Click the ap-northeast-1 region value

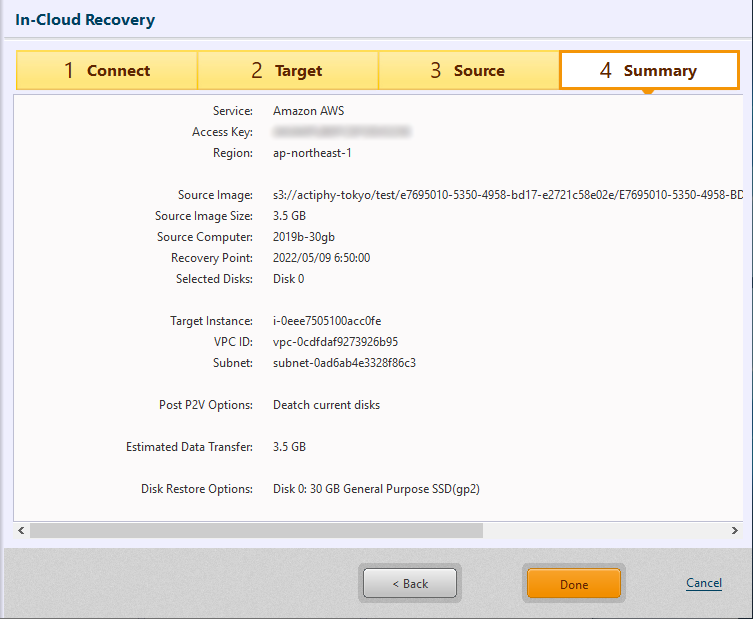312,153
